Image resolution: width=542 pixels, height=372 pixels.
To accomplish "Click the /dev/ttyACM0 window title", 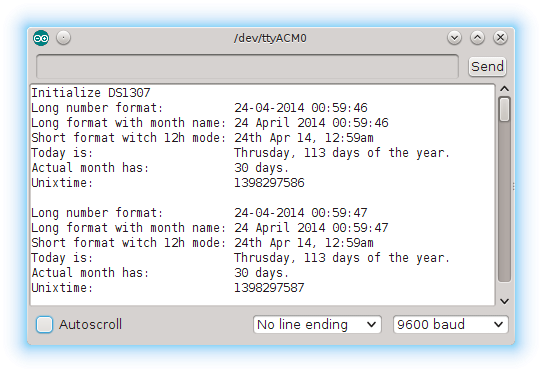I will pos(270,38).
